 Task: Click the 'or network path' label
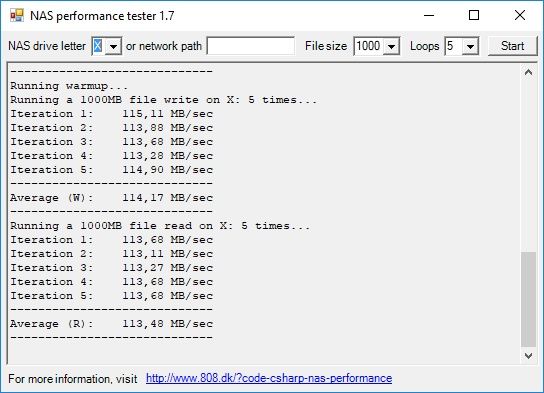pos(164,46)
